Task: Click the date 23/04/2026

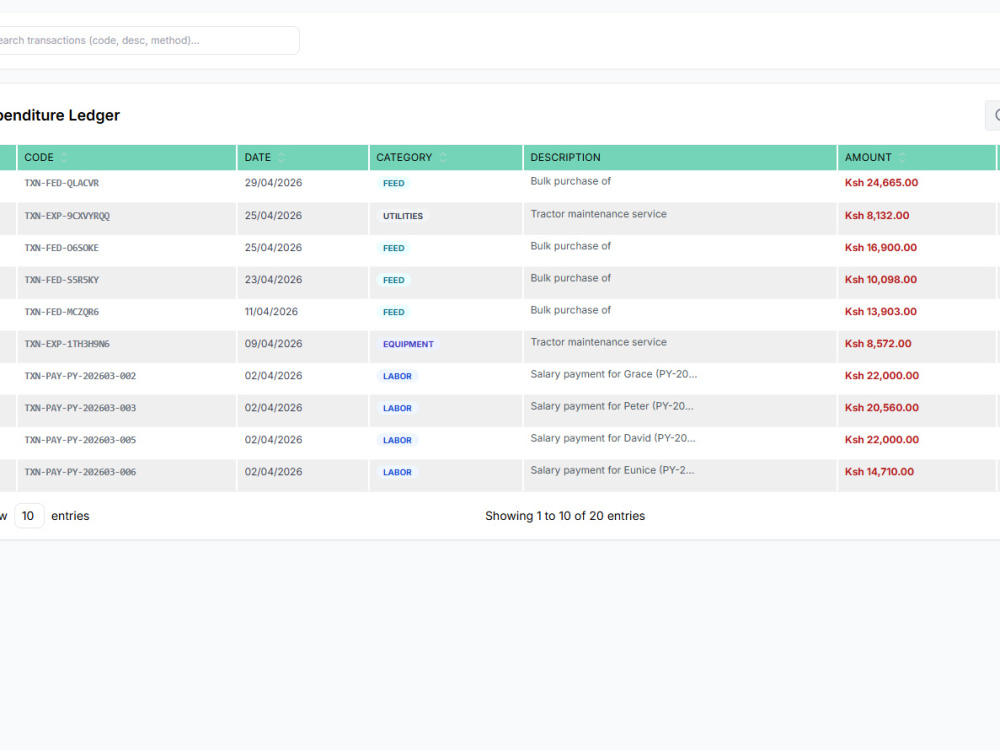Action: [x=274, y=280]
